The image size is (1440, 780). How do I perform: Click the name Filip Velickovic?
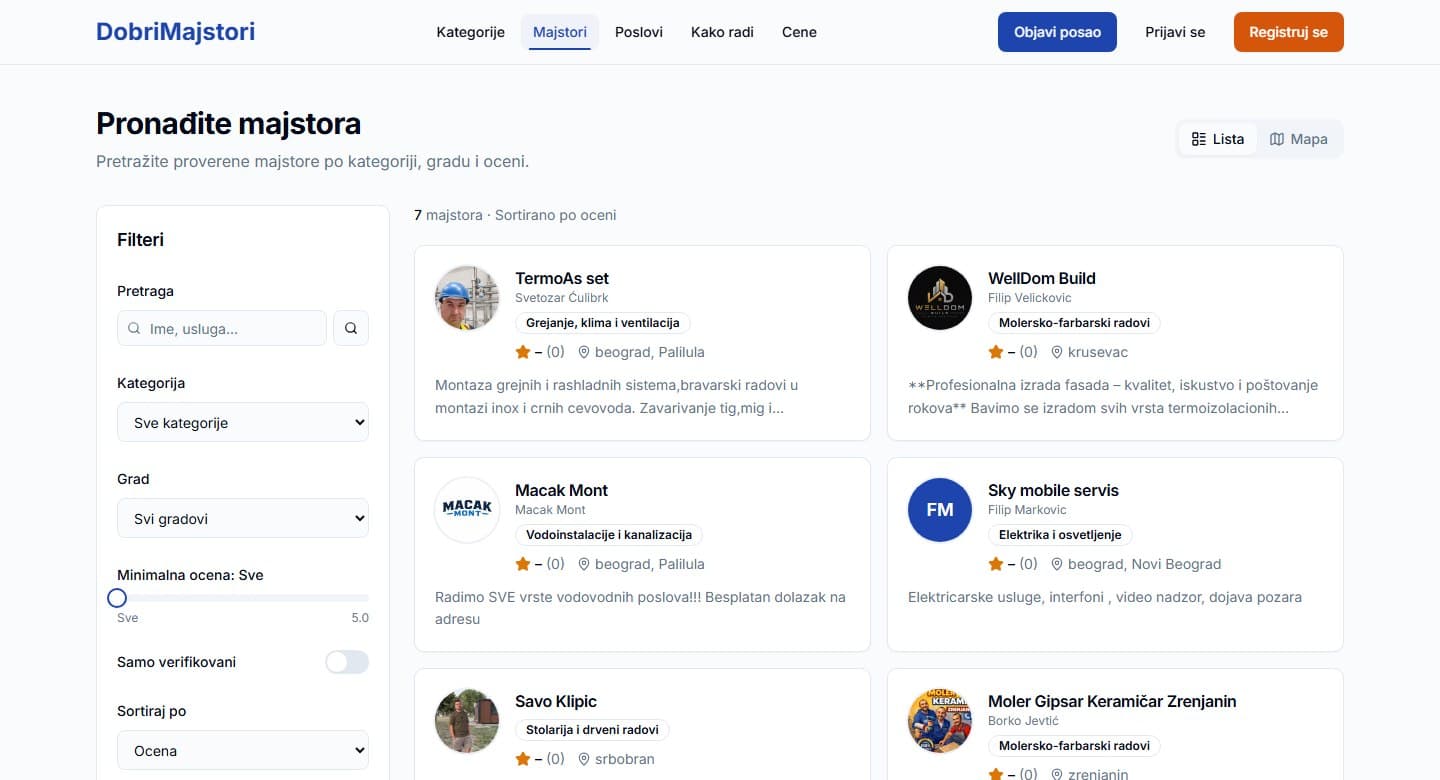pos(1030,298)
